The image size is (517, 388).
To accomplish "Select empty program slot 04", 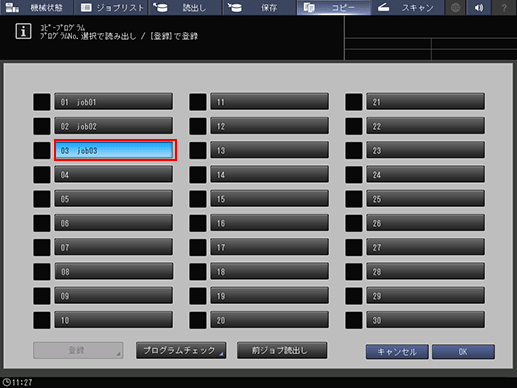I will (114, 175).
